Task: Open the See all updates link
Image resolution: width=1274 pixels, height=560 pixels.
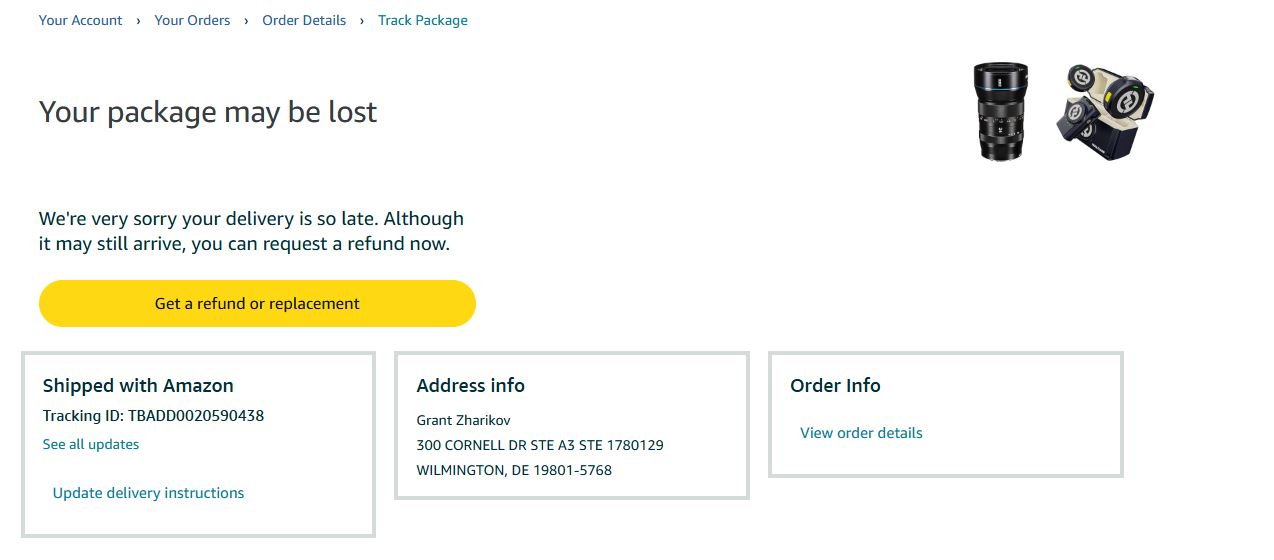Action: (x=91, y=444)
